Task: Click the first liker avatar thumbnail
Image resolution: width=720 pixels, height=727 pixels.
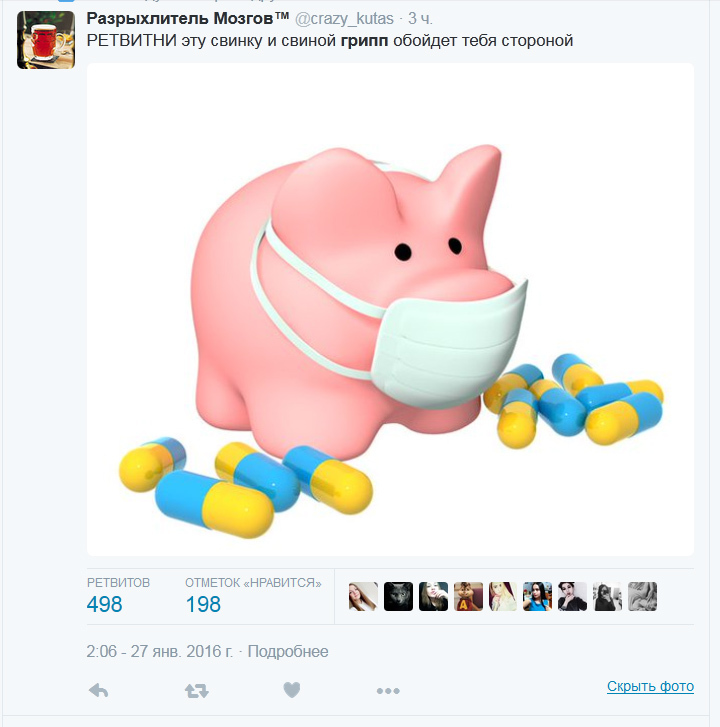Action: 363,596
